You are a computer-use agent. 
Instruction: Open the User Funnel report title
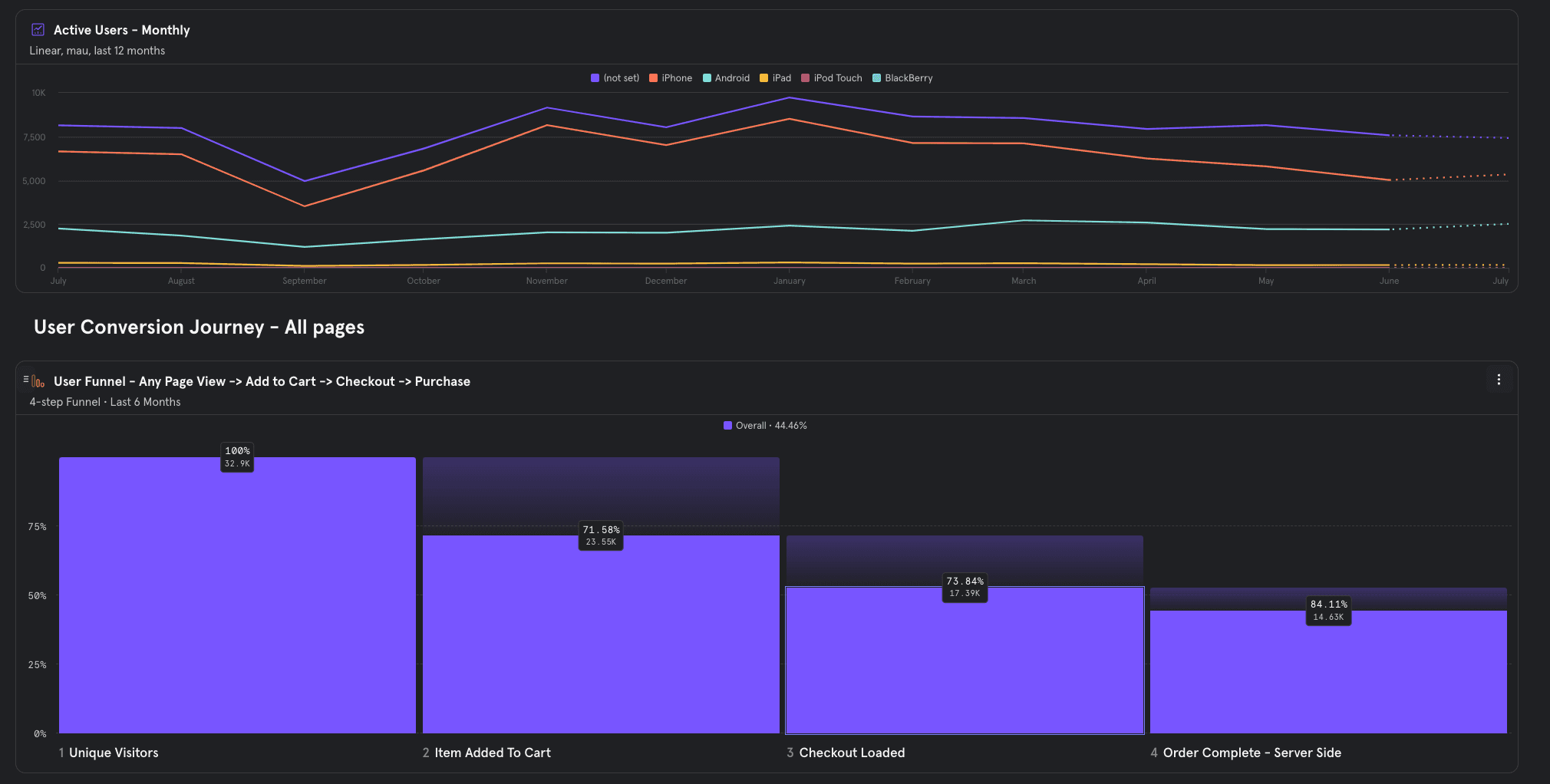pyautogui.click(x=262, y=381)
